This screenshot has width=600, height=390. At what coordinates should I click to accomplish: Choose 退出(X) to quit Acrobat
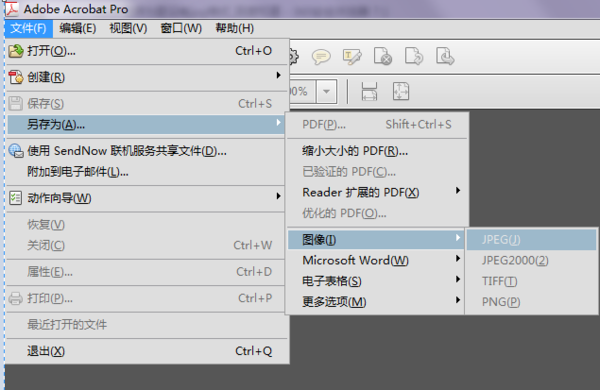[x=147, y=351]
